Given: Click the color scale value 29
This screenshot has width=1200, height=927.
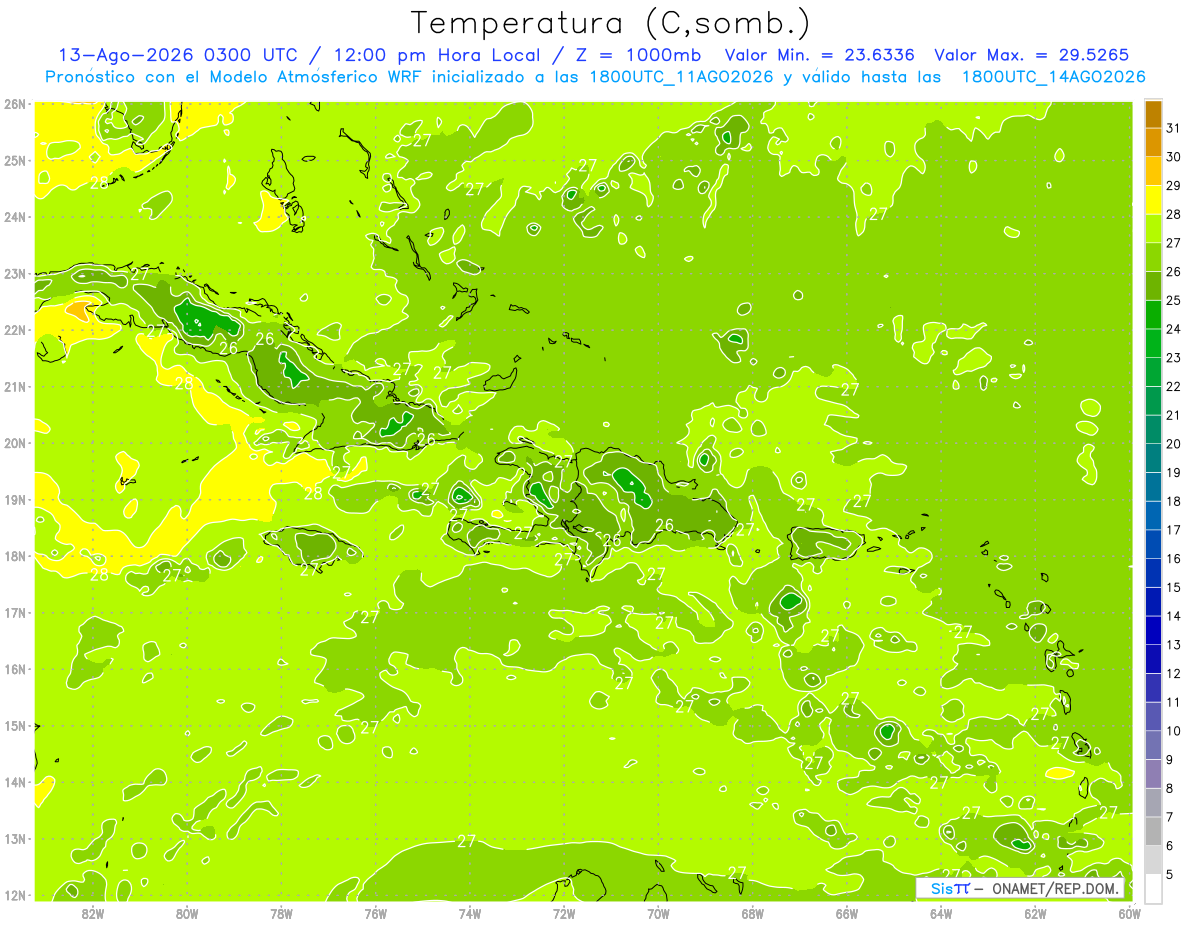Looking at the screenshot, I should (1173, 185).
